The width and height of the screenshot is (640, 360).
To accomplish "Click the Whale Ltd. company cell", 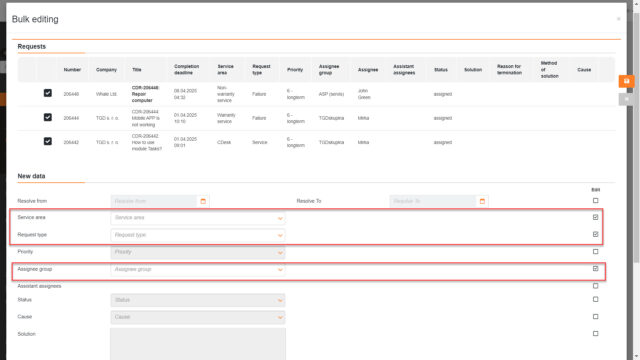I will coord(107,94).
